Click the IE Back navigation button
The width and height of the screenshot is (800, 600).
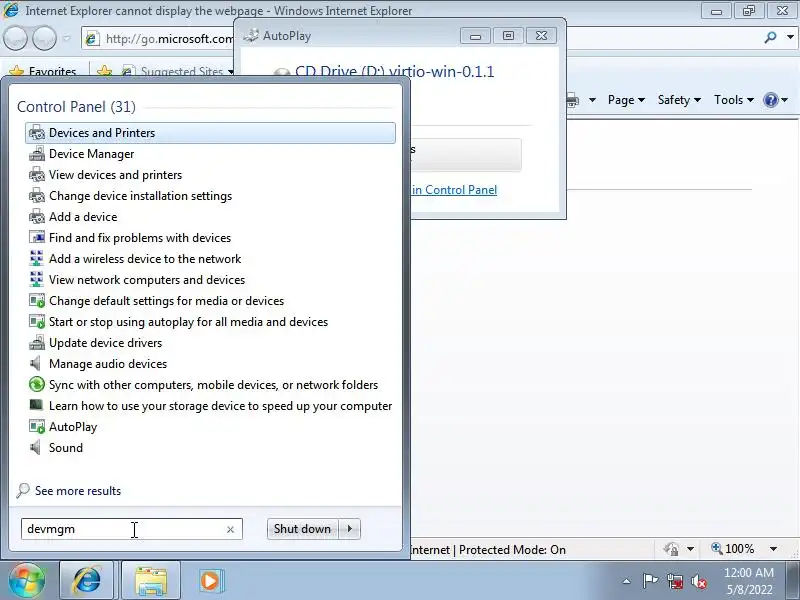click(x=15, y=38)
